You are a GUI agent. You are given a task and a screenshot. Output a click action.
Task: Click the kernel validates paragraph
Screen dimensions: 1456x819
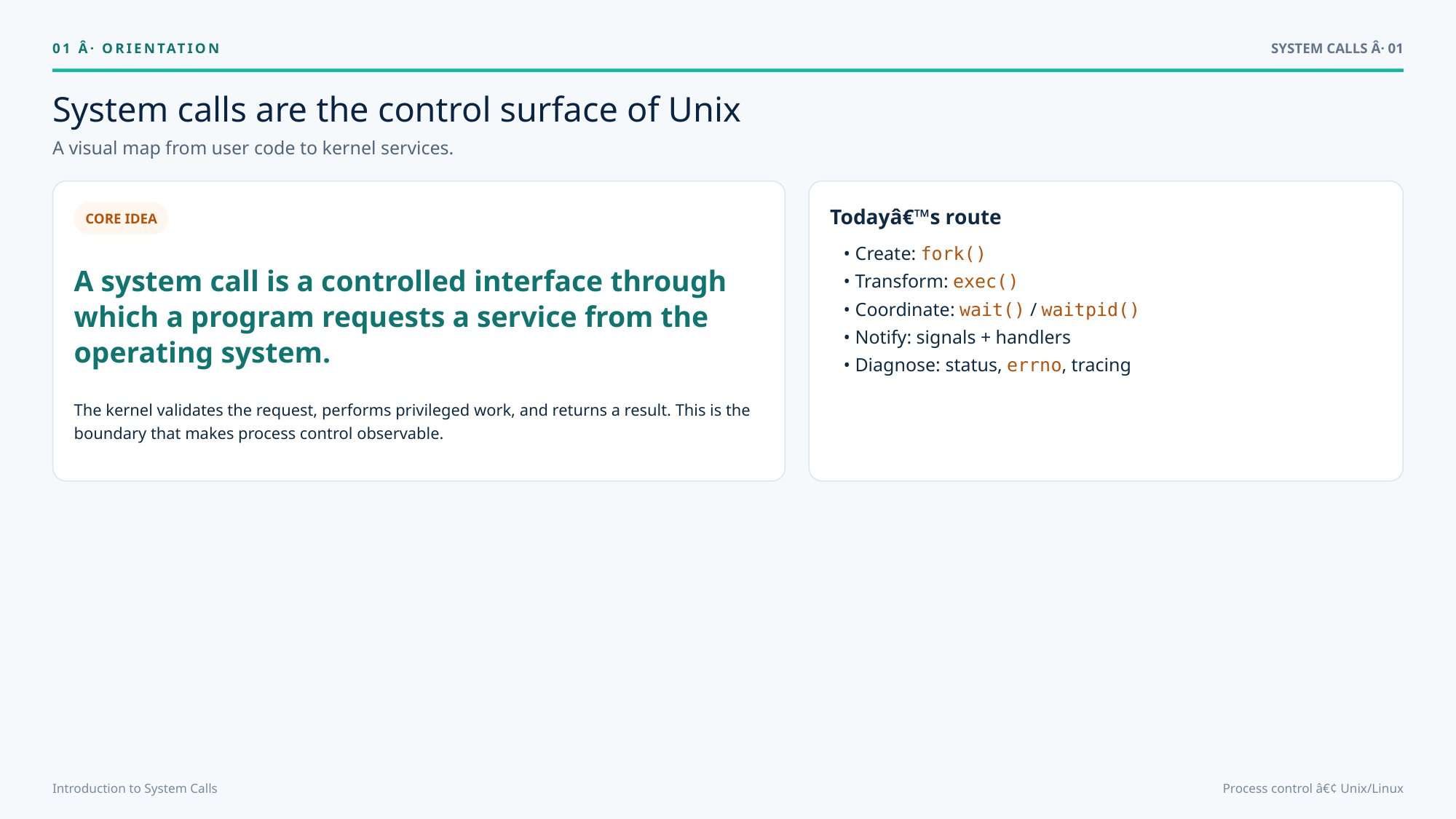(412, 422)
